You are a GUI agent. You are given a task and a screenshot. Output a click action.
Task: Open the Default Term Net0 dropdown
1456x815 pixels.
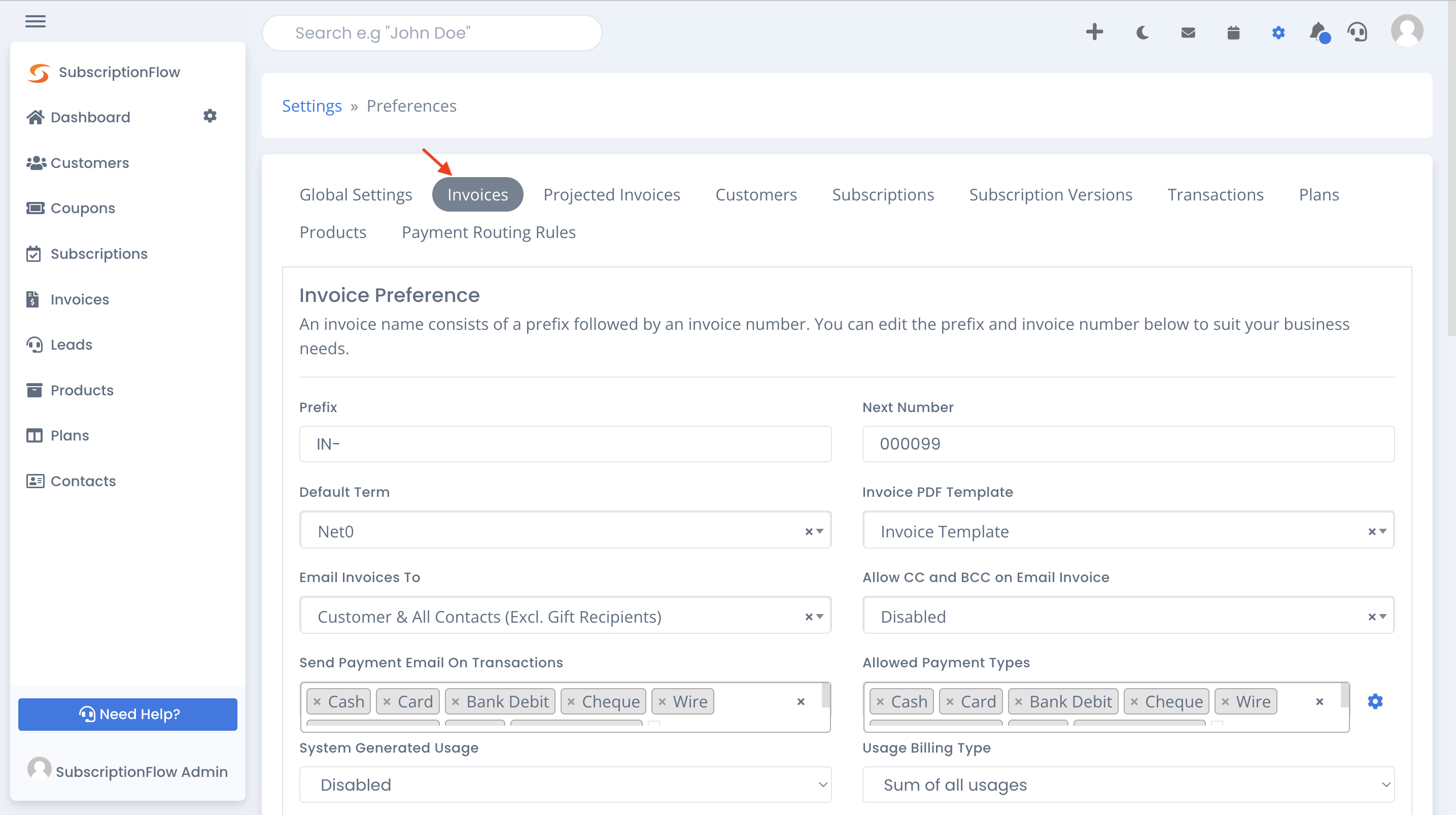(x=565, y=530)
